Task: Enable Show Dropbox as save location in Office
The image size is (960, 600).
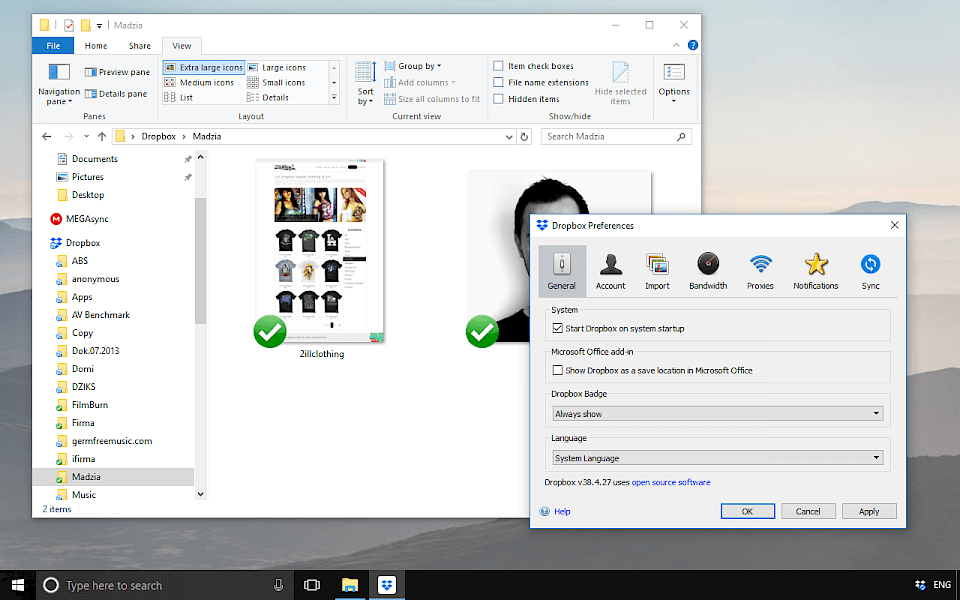Action: pos(557,370)
